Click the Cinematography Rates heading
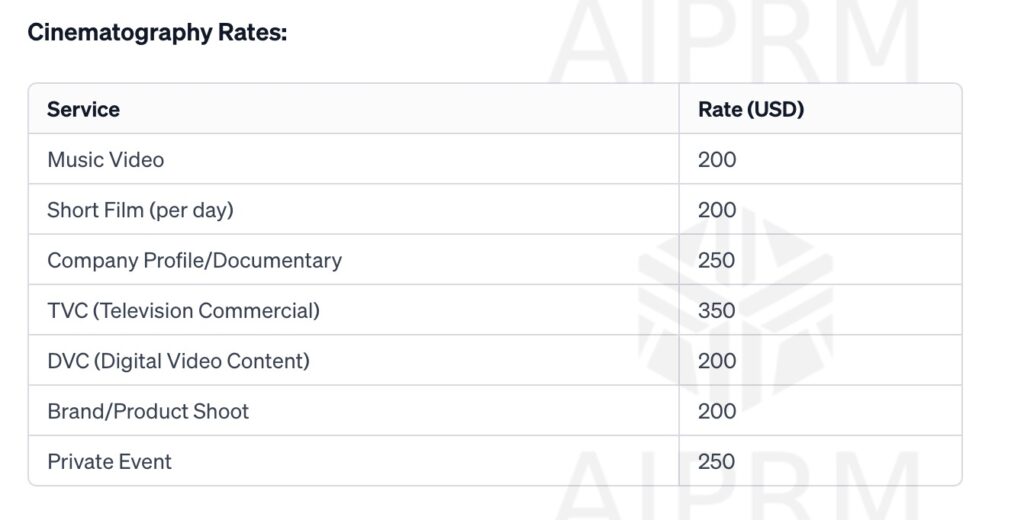1024x520 pixels. pyautogui.click(x=157, y=33)
